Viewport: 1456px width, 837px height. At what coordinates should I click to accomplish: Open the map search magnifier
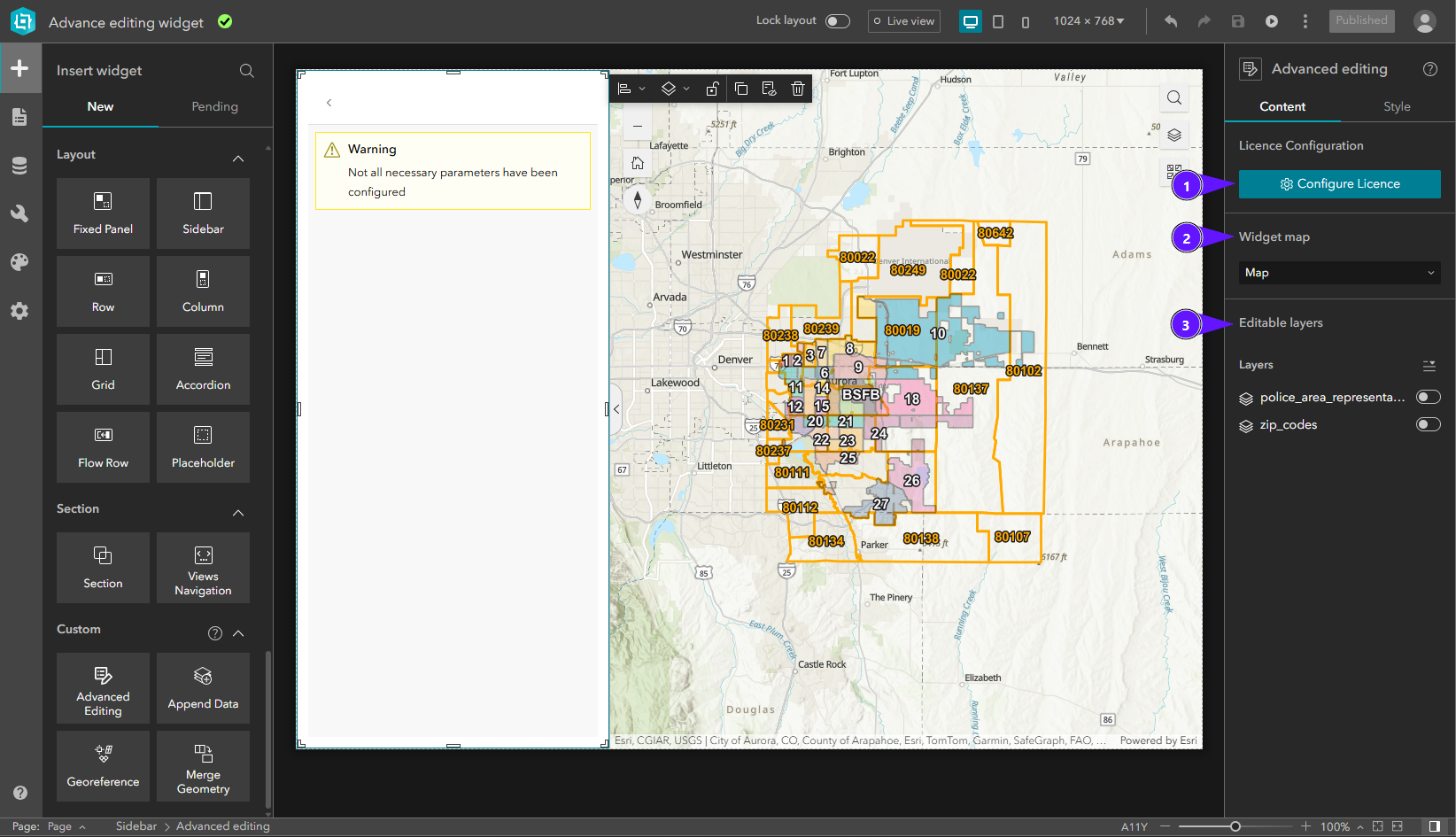[x=1173, y=98]
